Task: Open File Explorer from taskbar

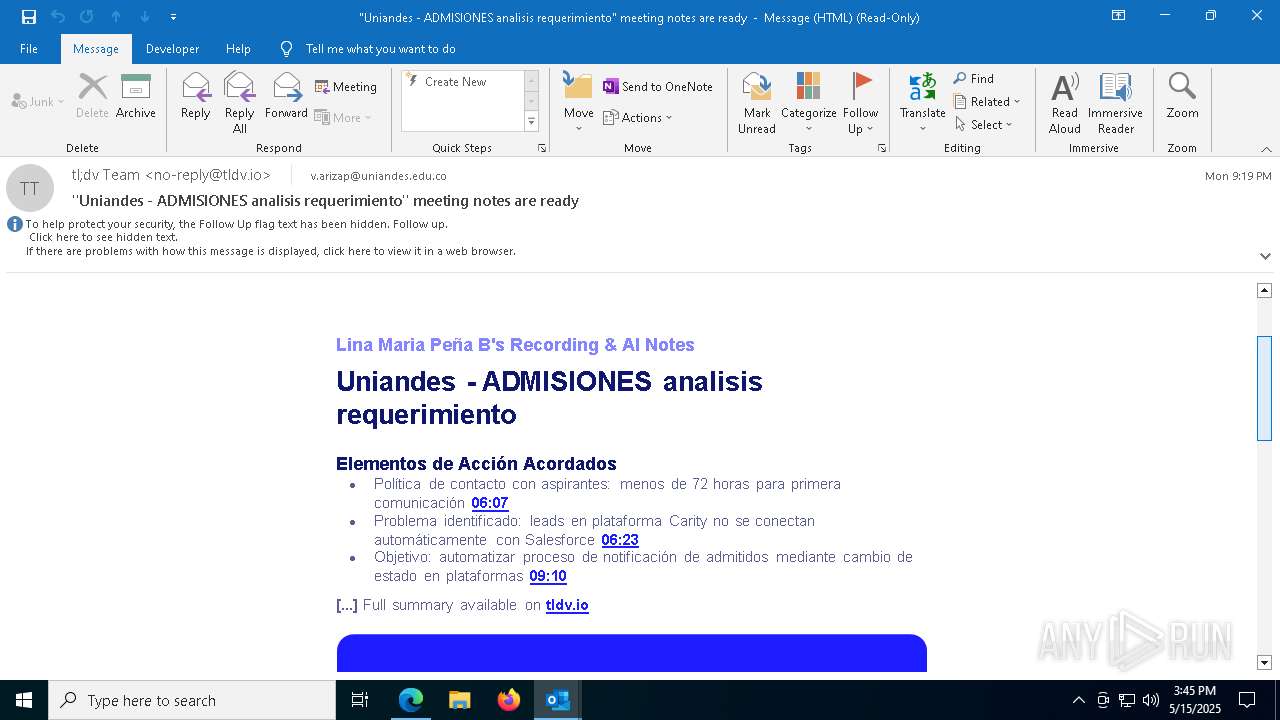Action: (460, 700)
